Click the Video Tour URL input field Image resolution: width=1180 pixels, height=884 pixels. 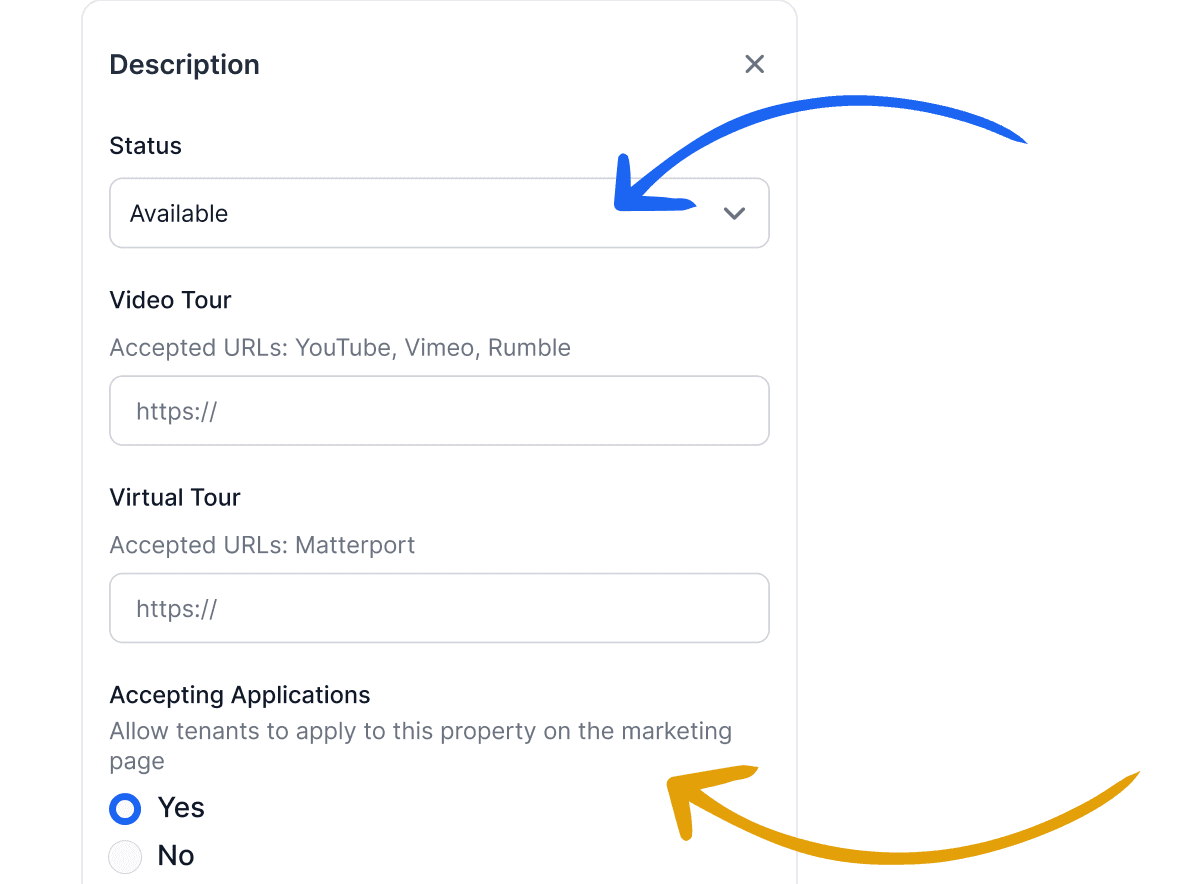tap(440, 410)
